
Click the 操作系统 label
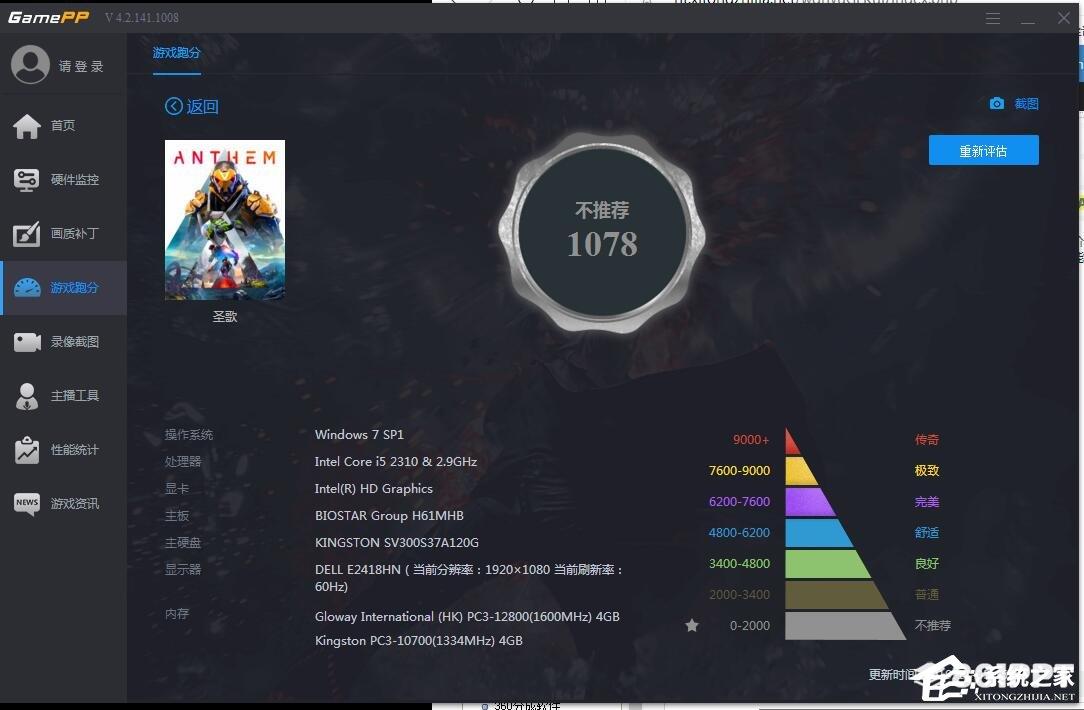pos(189,435)
